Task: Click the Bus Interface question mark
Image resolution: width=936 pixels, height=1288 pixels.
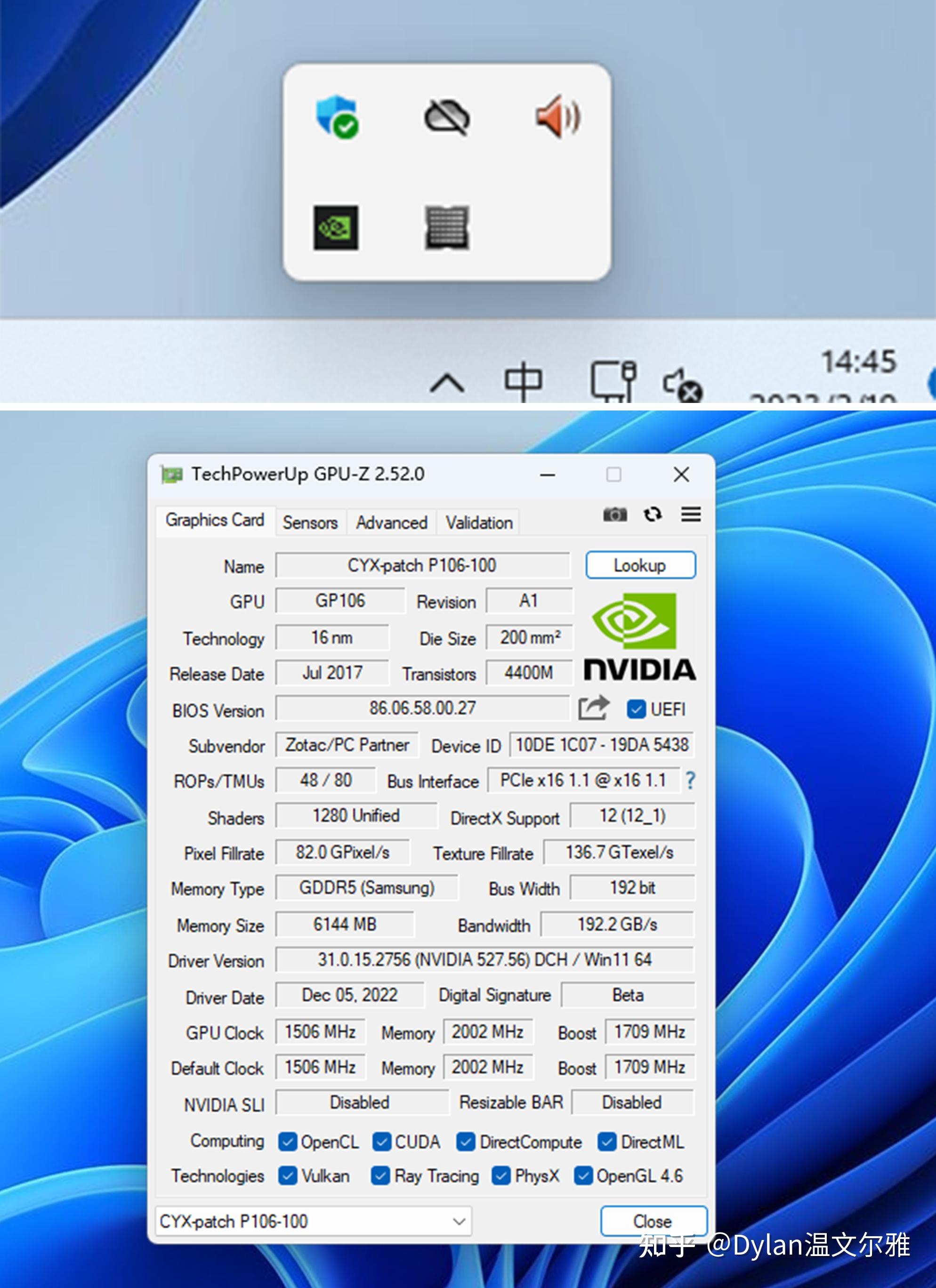Action: (690, 781)
